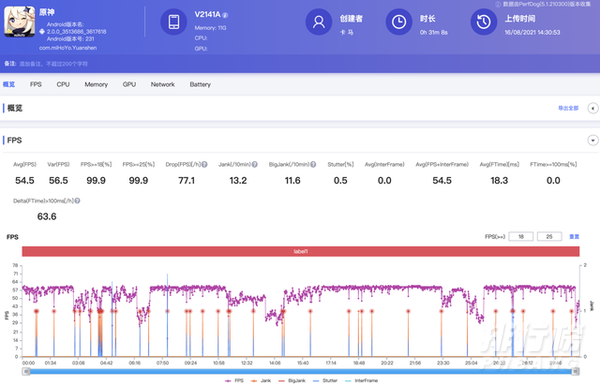Edit the FPS threshold field showing 18
The height and width of the screenshot is (386, 600).
[x=521, y=237]
